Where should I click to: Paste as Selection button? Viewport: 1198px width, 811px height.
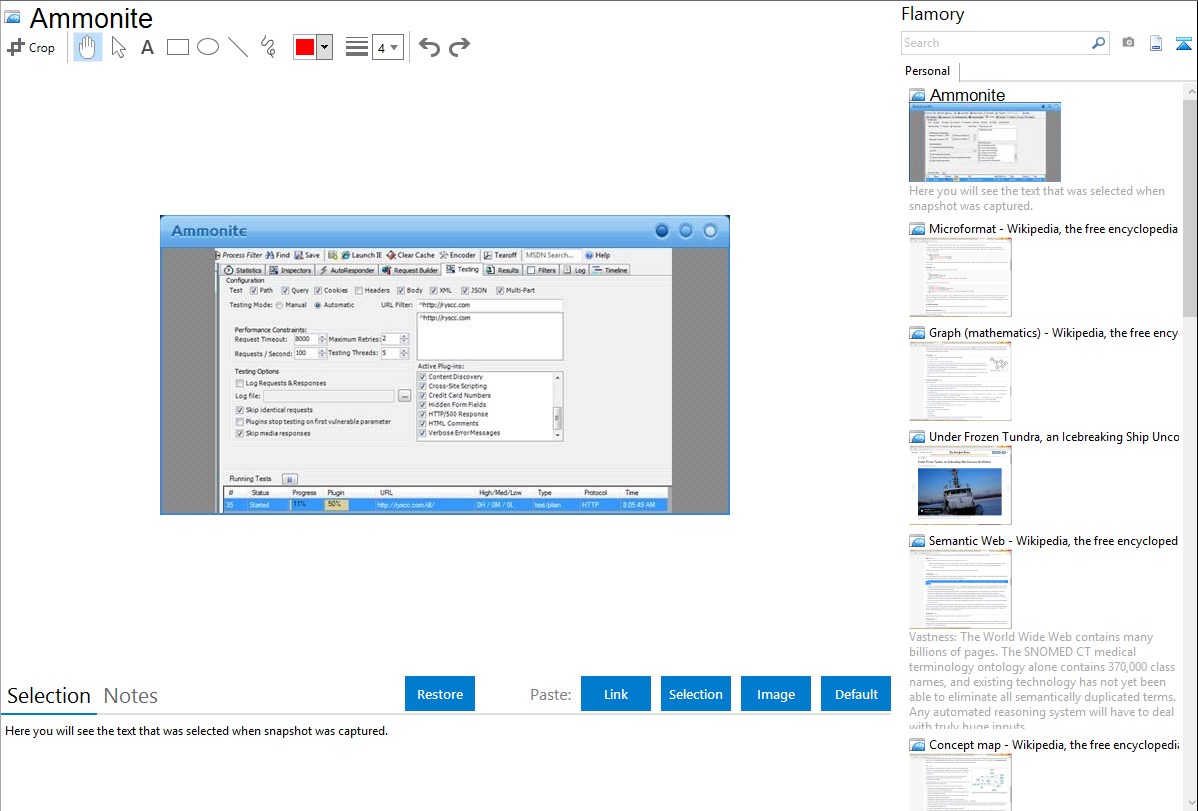tap(695, 694)
